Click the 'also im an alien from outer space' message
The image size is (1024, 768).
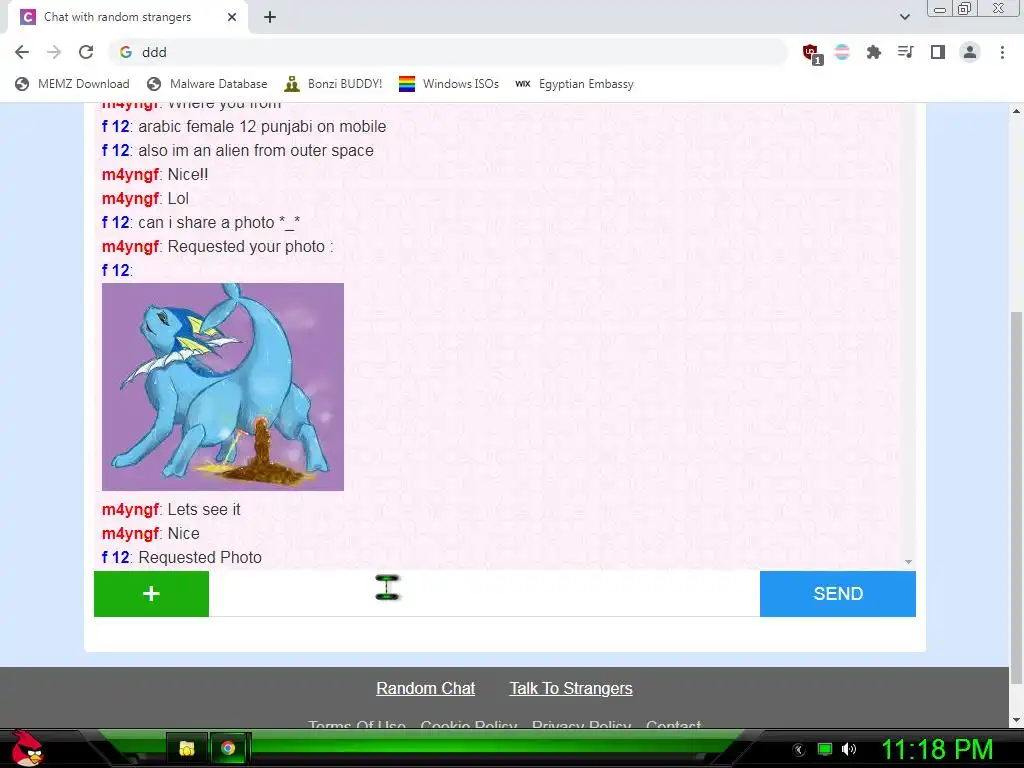(x=238, y=150)
